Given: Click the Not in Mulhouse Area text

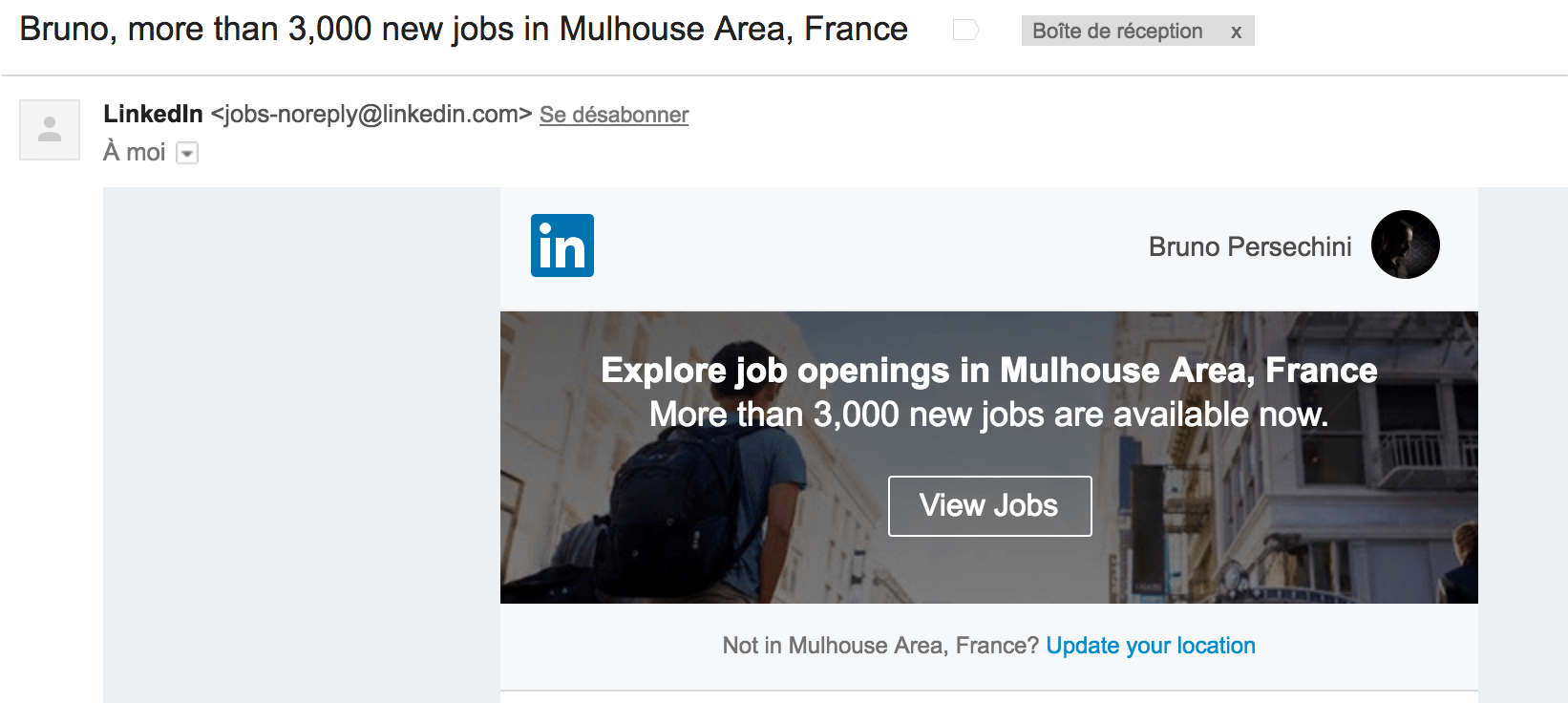Looking at the screenshot, I should tap(879, 646).
